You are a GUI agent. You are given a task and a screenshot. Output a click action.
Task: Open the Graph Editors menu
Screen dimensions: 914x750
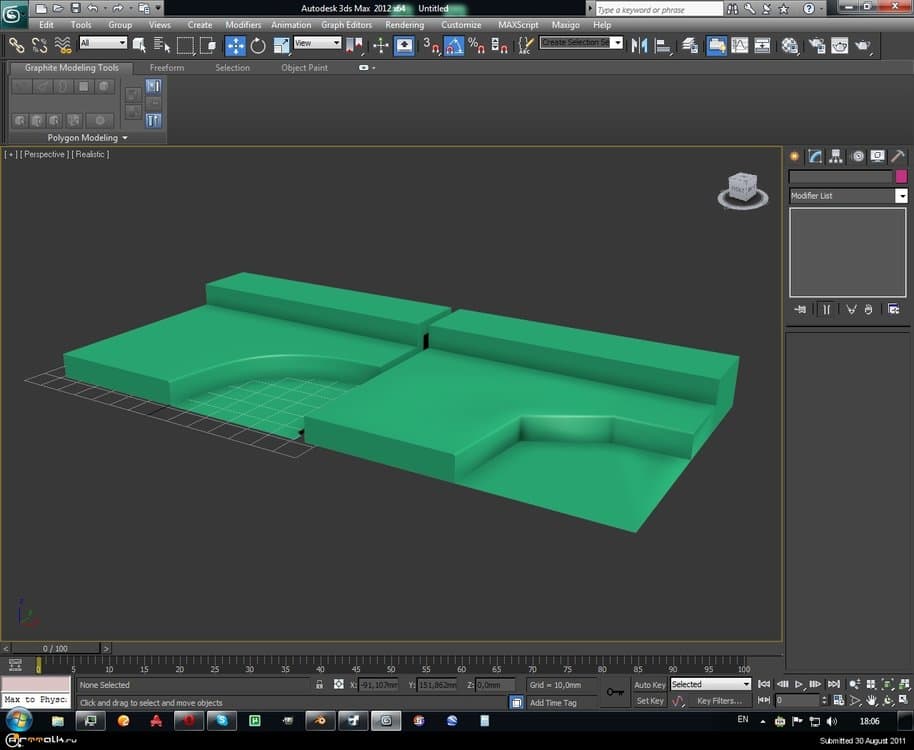point(346,25)
